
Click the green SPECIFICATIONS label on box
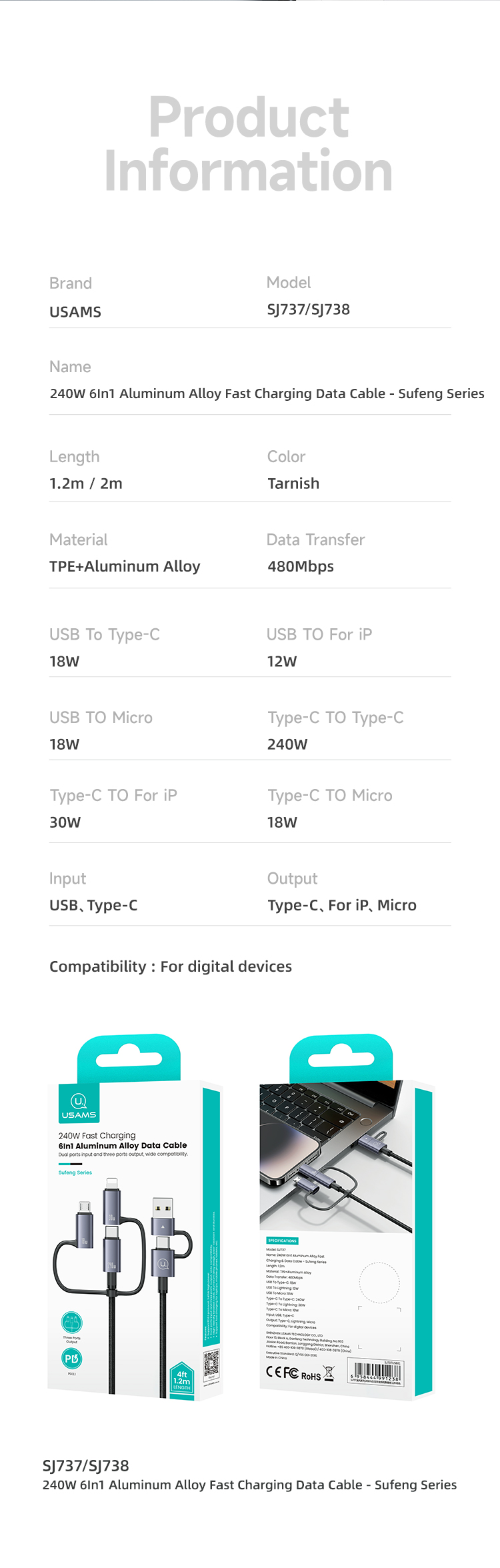[x=283, y=1241]
